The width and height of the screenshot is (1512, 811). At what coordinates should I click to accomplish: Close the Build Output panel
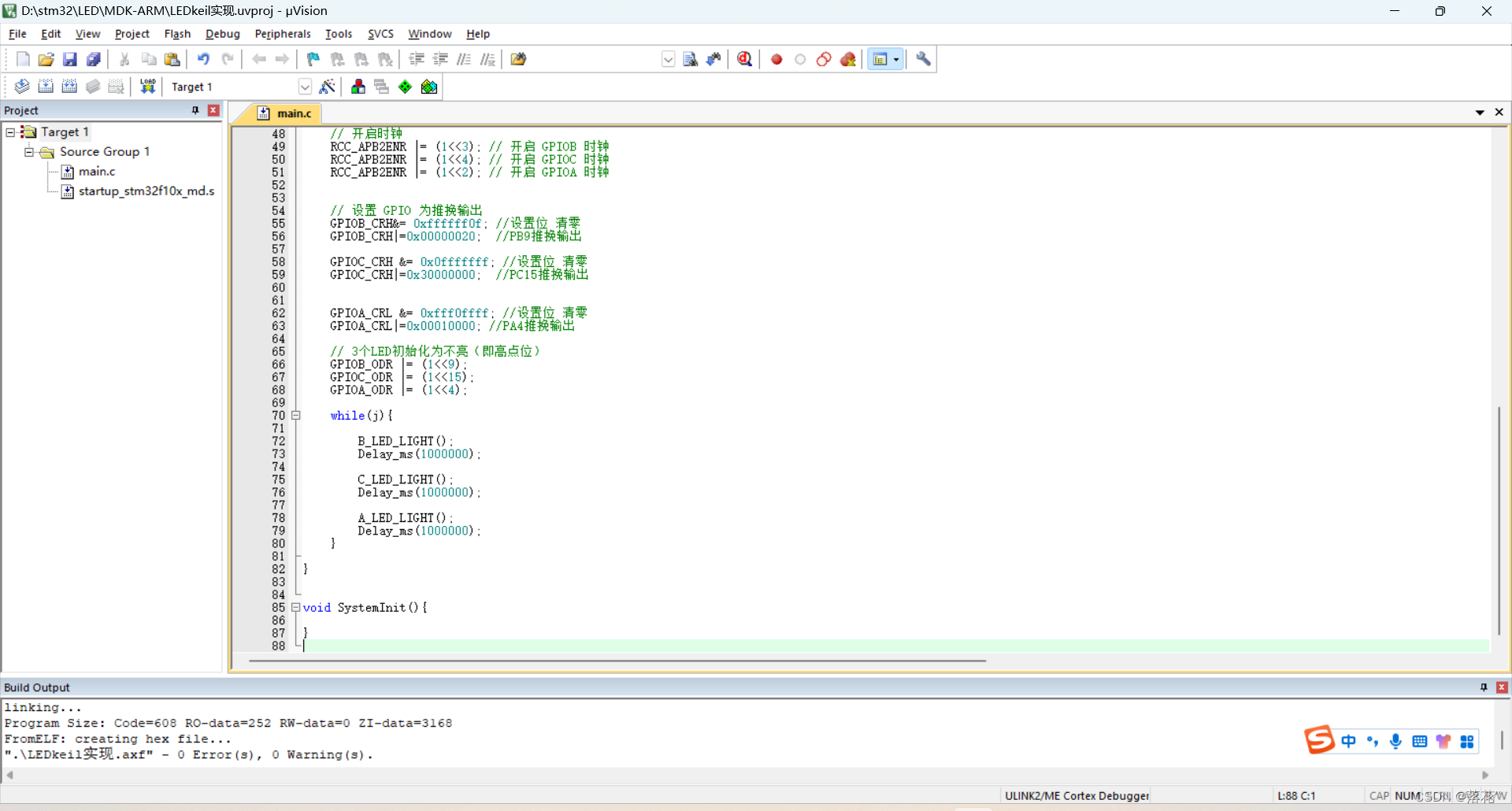click(x=1502, y=687)
